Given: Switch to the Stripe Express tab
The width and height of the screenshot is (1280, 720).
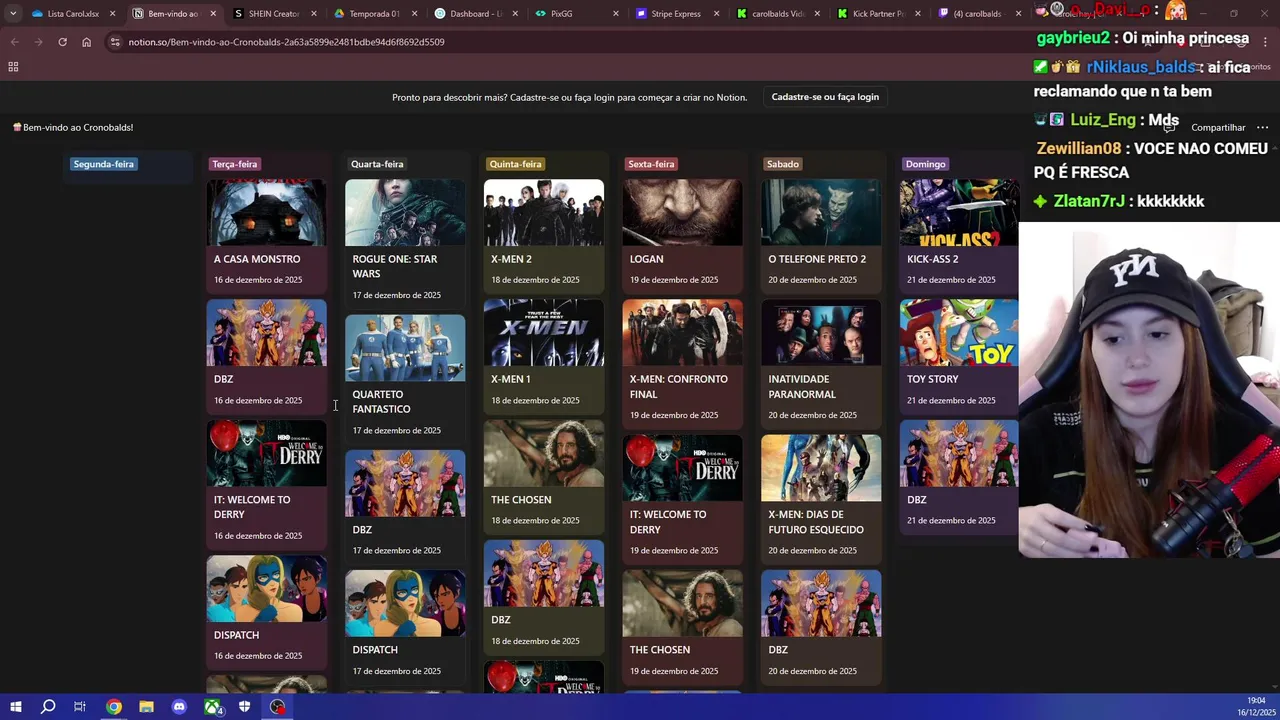Looking at the screenshot, I should (x=675, y=14).
